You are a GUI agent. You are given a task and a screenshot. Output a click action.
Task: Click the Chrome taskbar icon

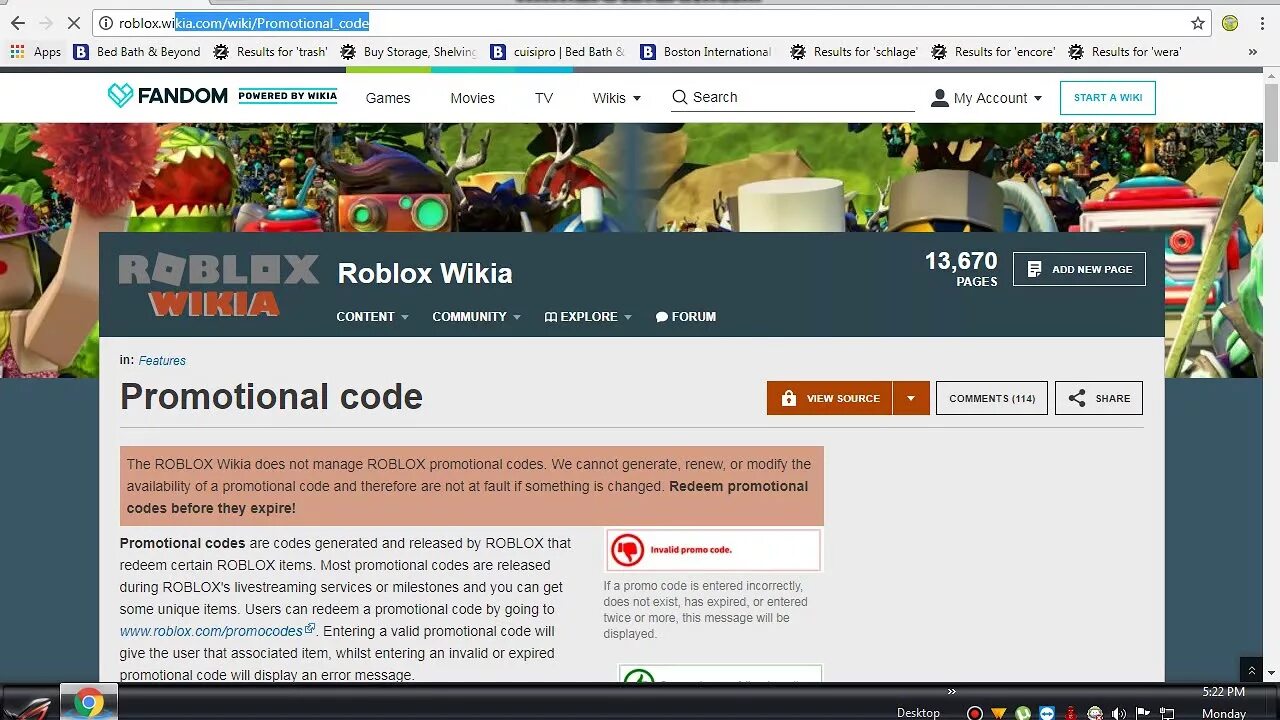point(88,703)
